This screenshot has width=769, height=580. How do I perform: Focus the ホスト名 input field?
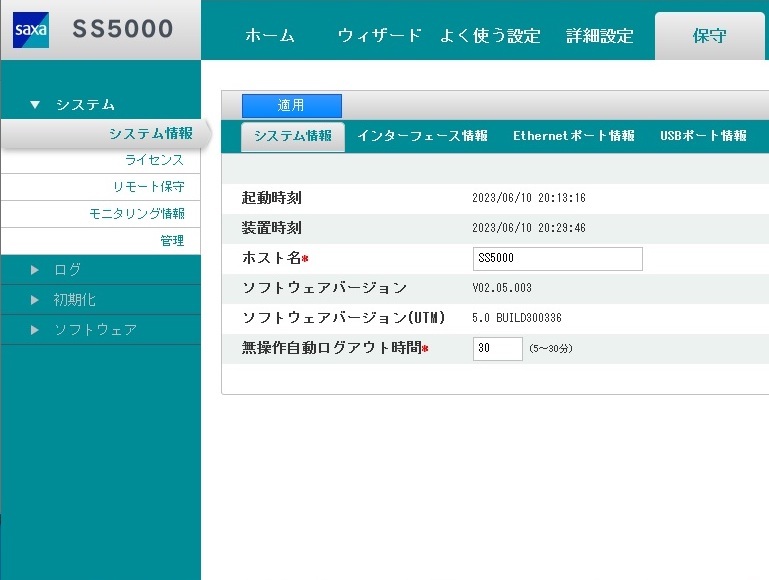tap(558, 258)
